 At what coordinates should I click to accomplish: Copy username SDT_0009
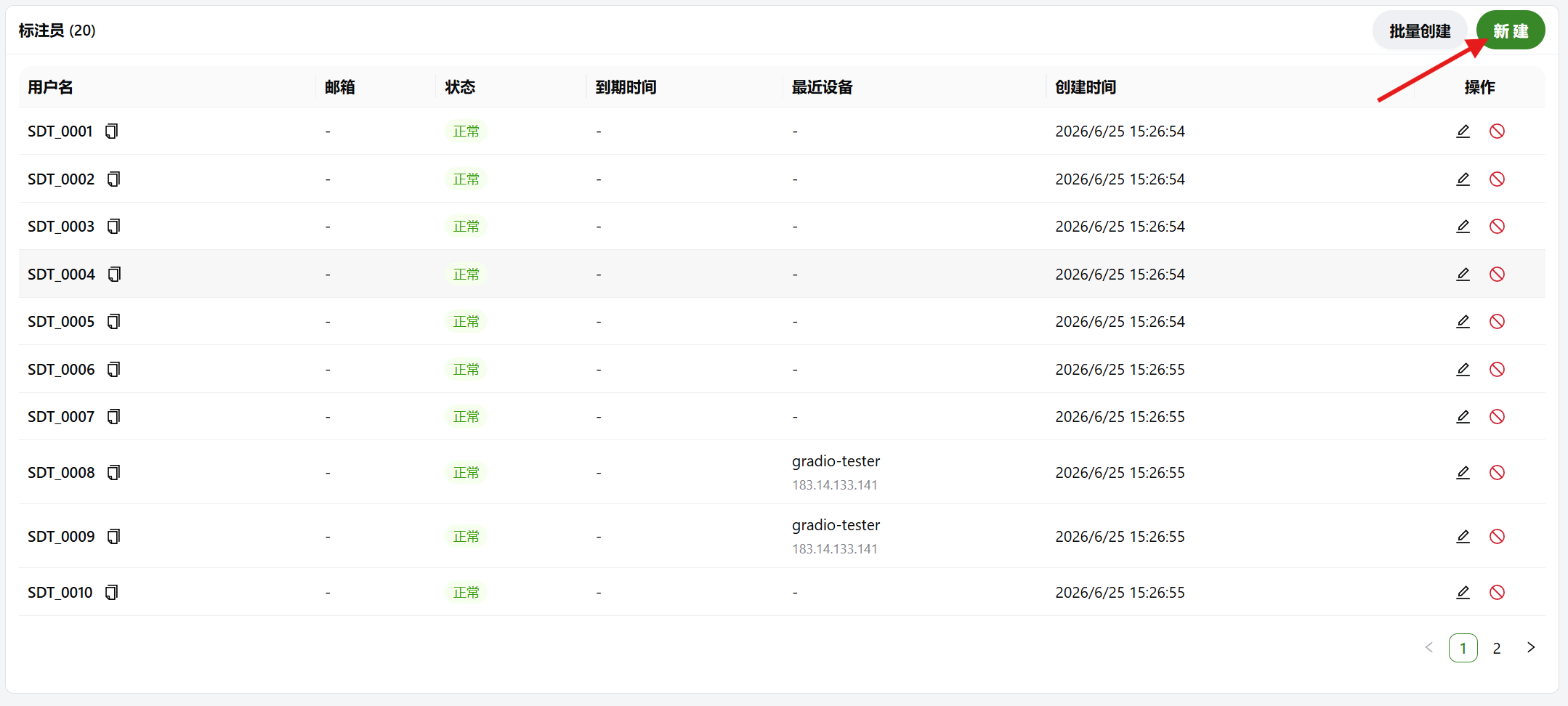[x=113, y=537]
